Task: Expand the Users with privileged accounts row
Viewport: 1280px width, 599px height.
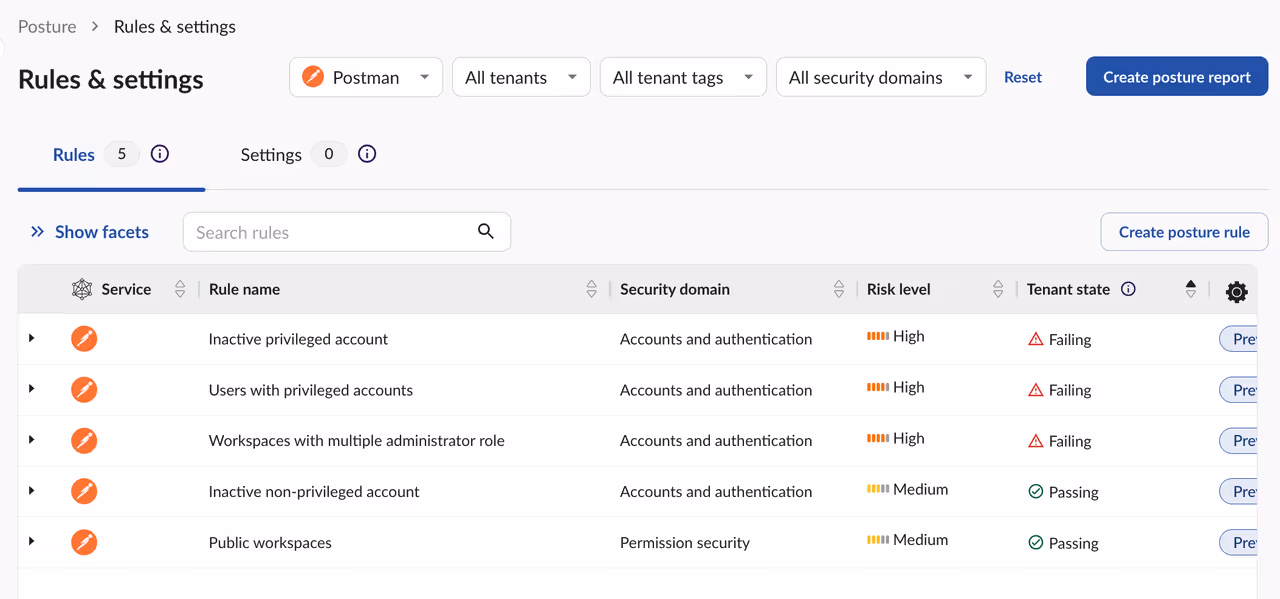Action: click(32, 389)
